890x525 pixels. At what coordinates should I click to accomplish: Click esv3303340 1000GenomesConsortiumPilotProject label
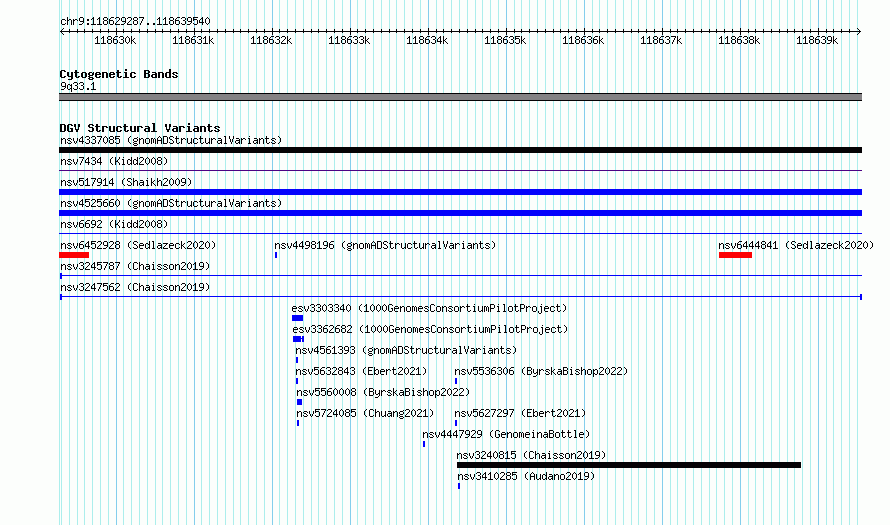429,308
